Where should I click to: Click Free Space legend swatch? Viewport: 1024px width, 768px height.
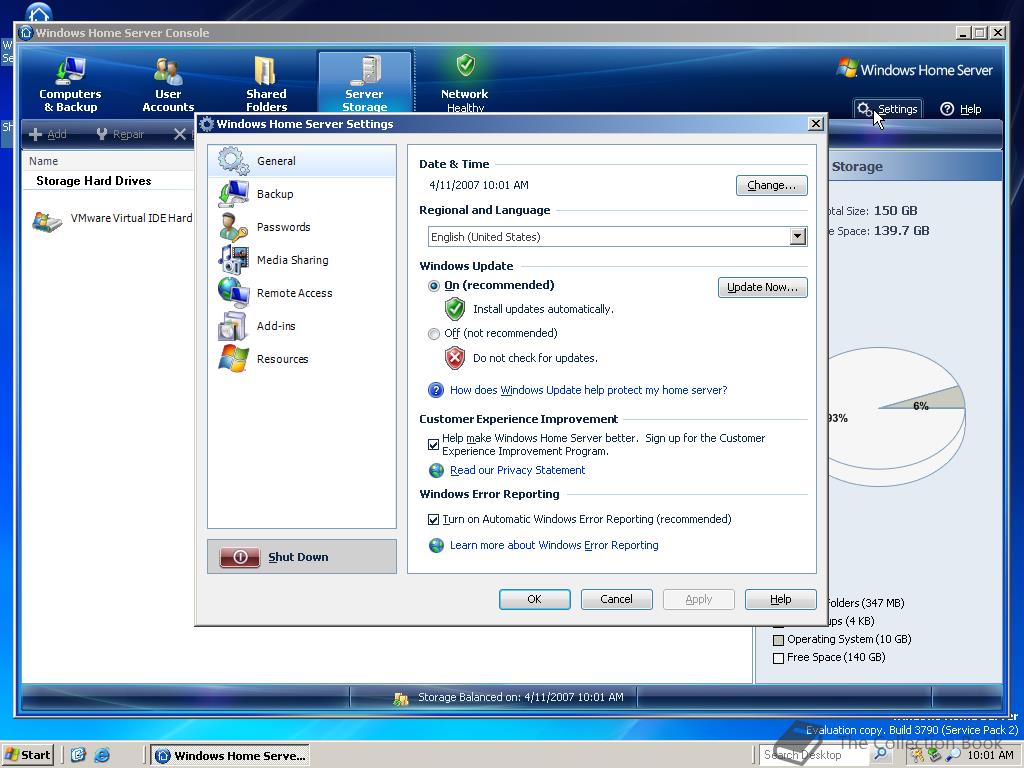click(x=778, y=658)
